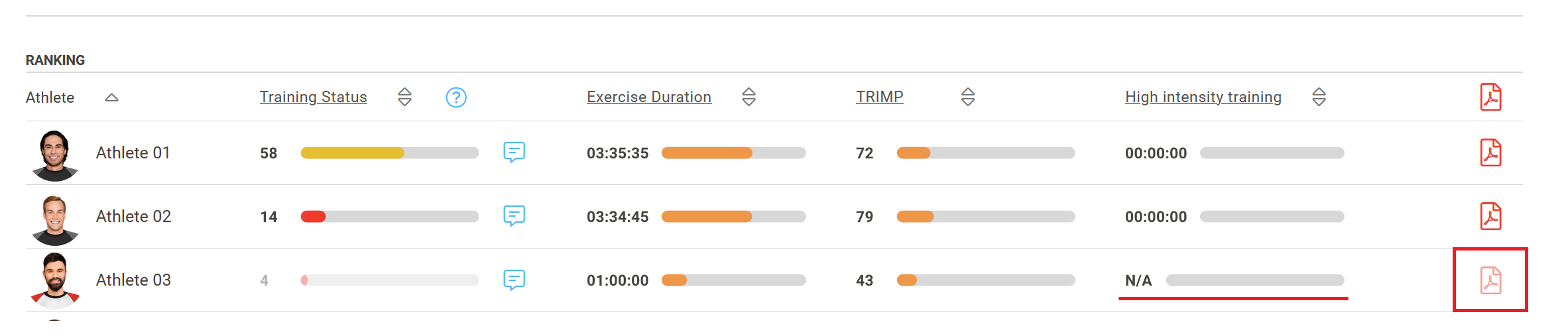Viewport: 1568px width, 336px height.
Task: Open Training Status column link
Action: (x=313, y=97)
